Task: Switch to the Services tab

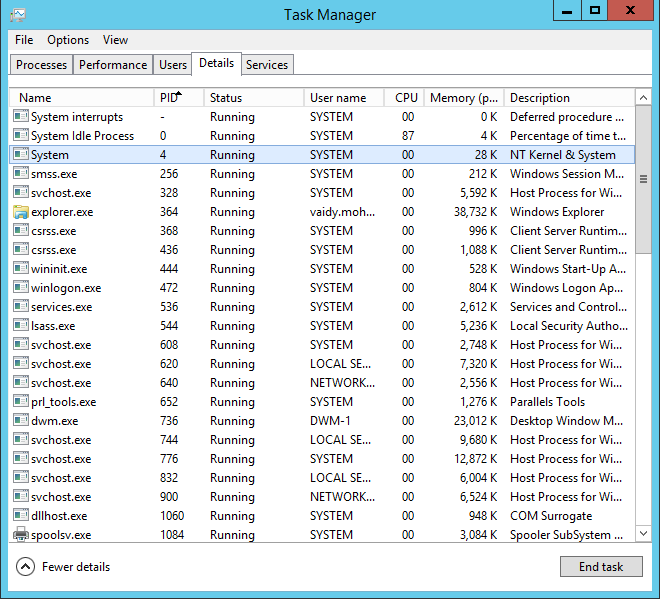Action: (x=267, y=65)
